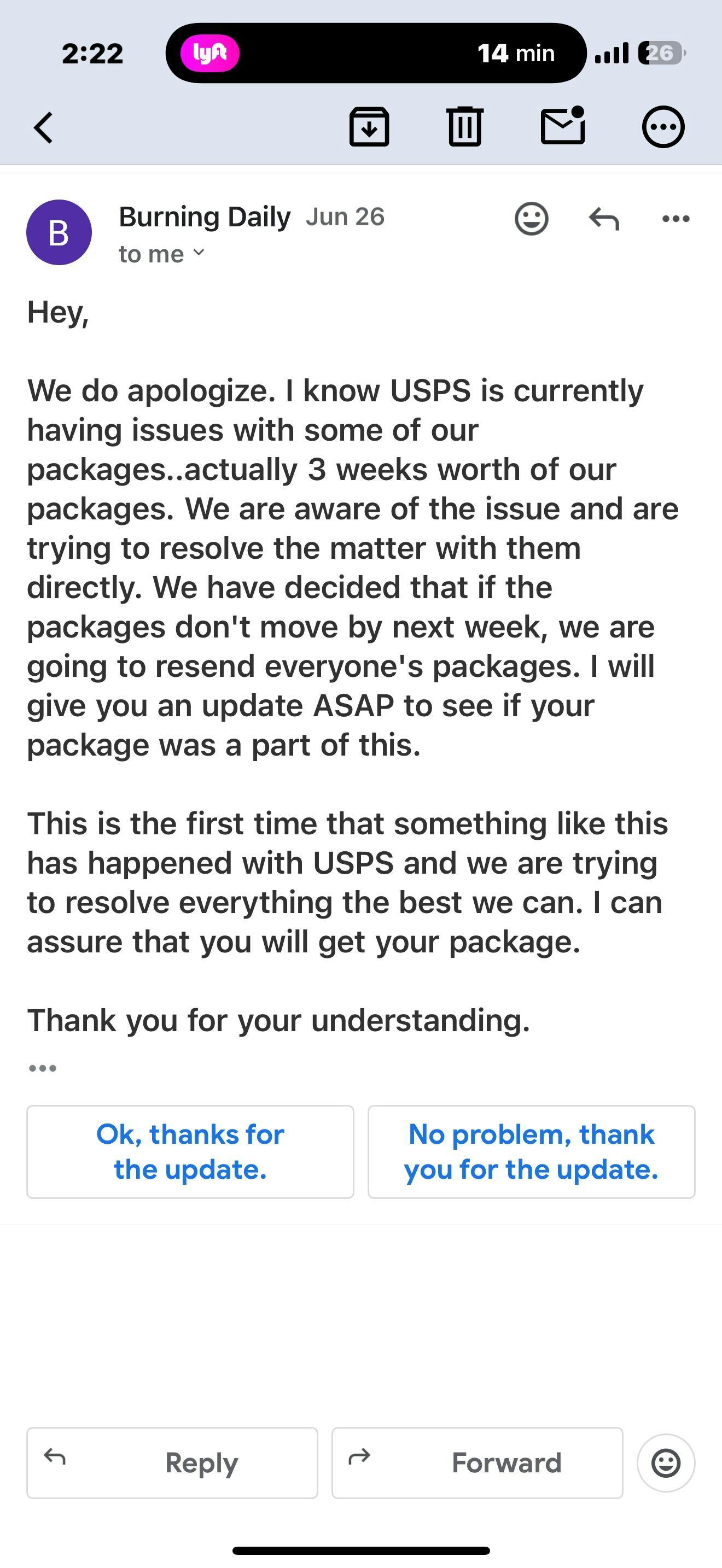Image resolution: width=722 pixels, height=1568 pixels.
Task: Tap the Burning Daily sender name
Action: 205,217
